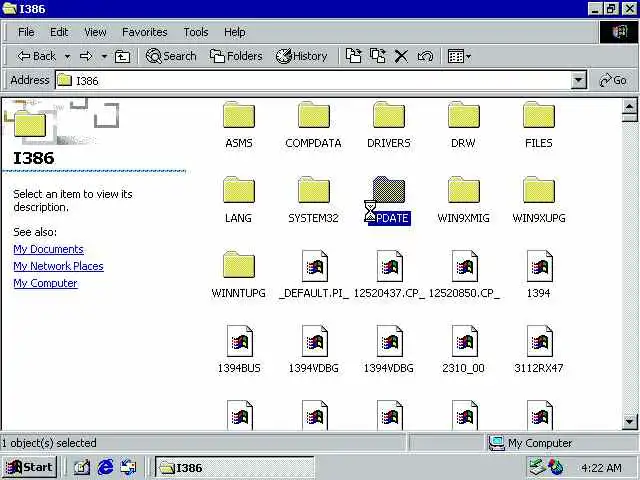Click the highlighted UPDATE folder
This screenshot has width=640, height=480.
389,200
